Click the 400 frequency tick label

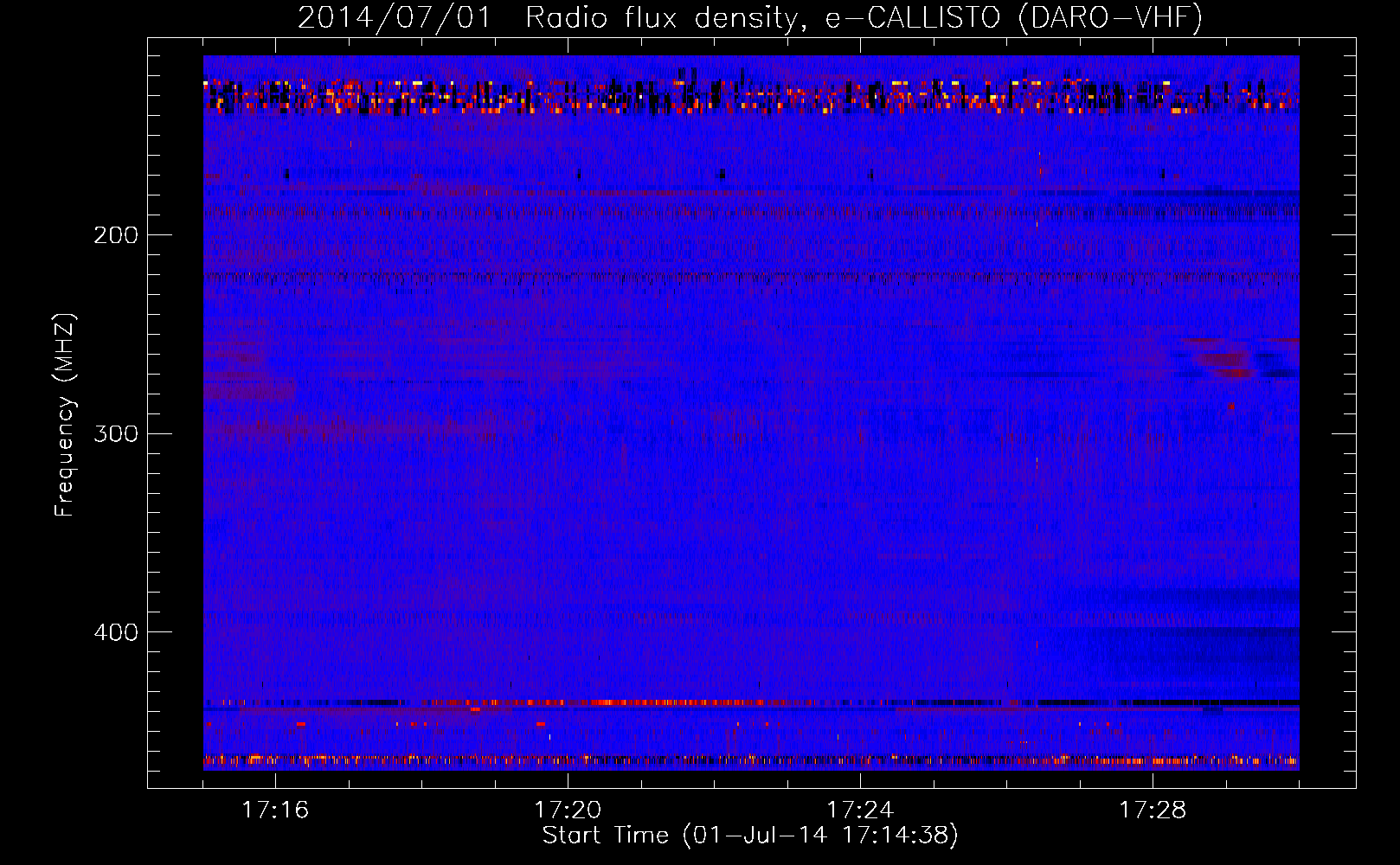116,632
